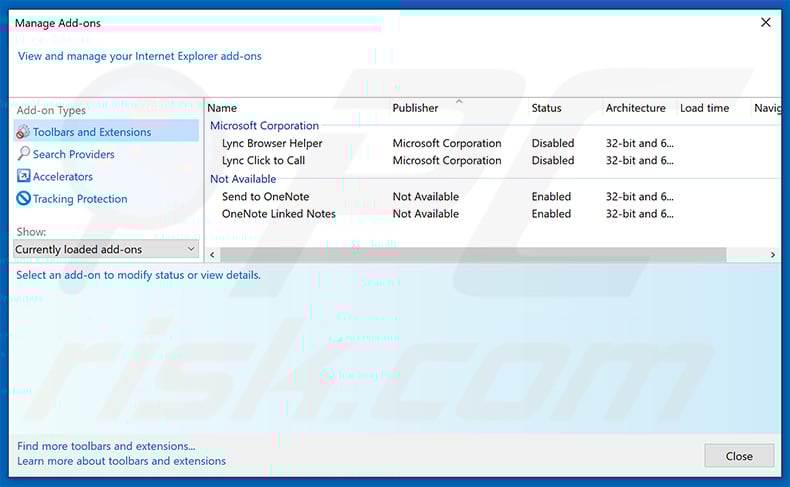This screenshot has width=790, height=487.
Task: Open the Currently loaded add-ons dropdown
Action: pos(106,249)
